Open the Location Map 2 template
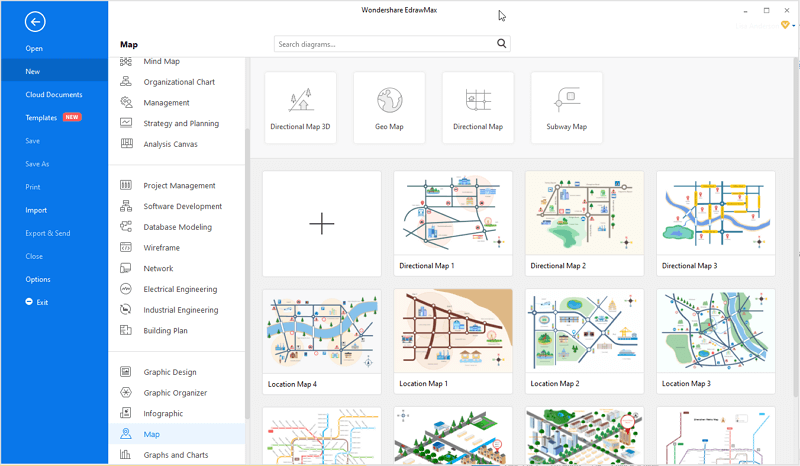The height and width of the screenshot is (466, 800). 585,341
